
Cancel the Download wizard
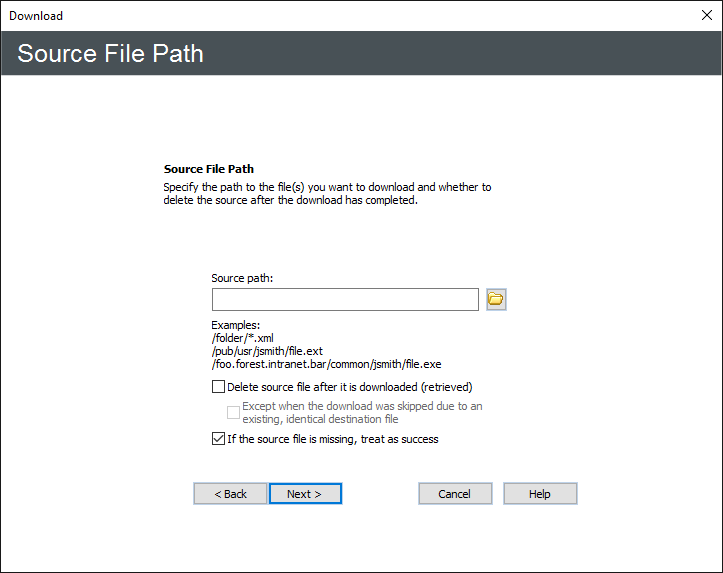click(455, 494)
